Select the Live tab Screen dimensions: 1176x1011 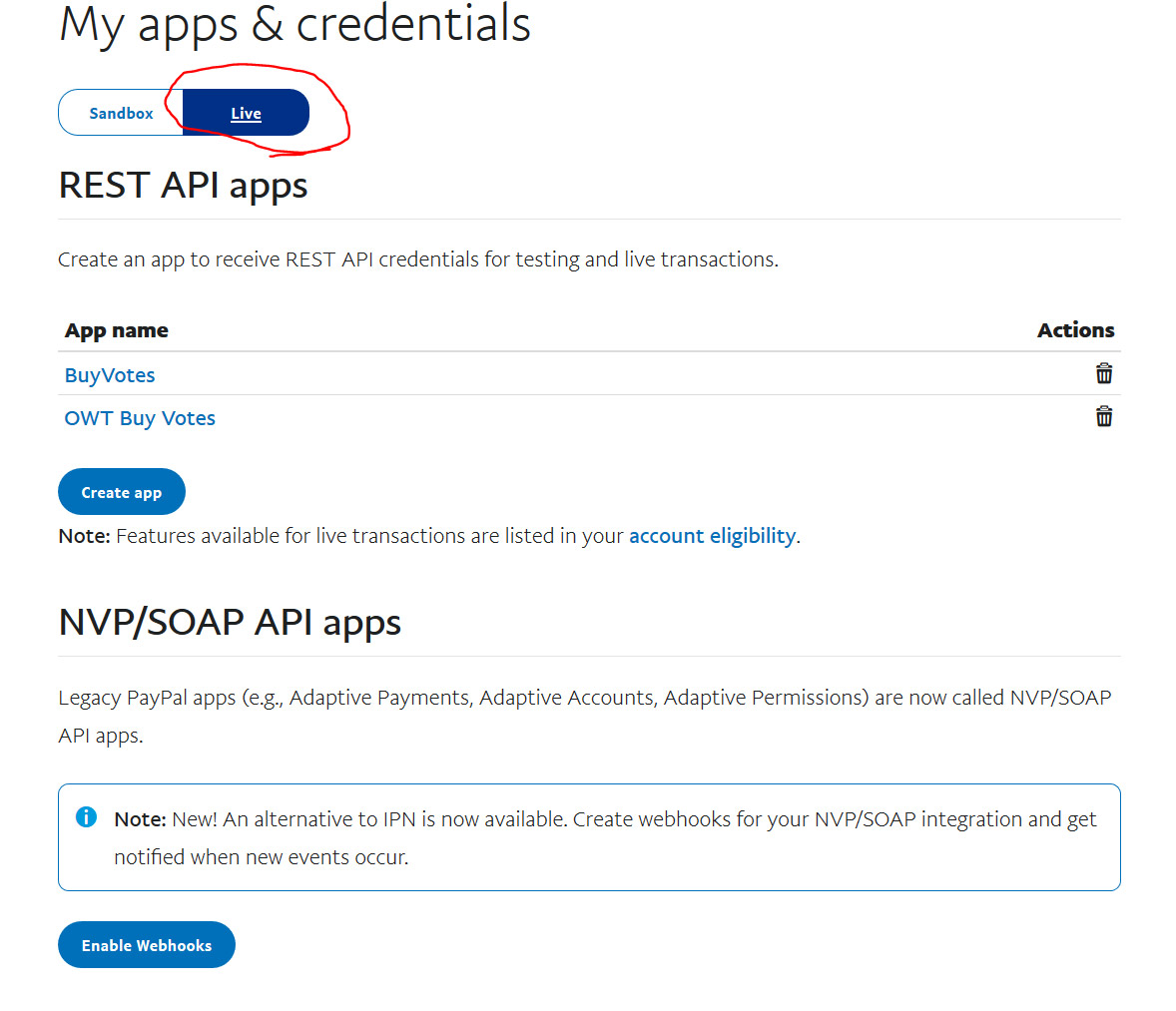[x=246, y=113]
